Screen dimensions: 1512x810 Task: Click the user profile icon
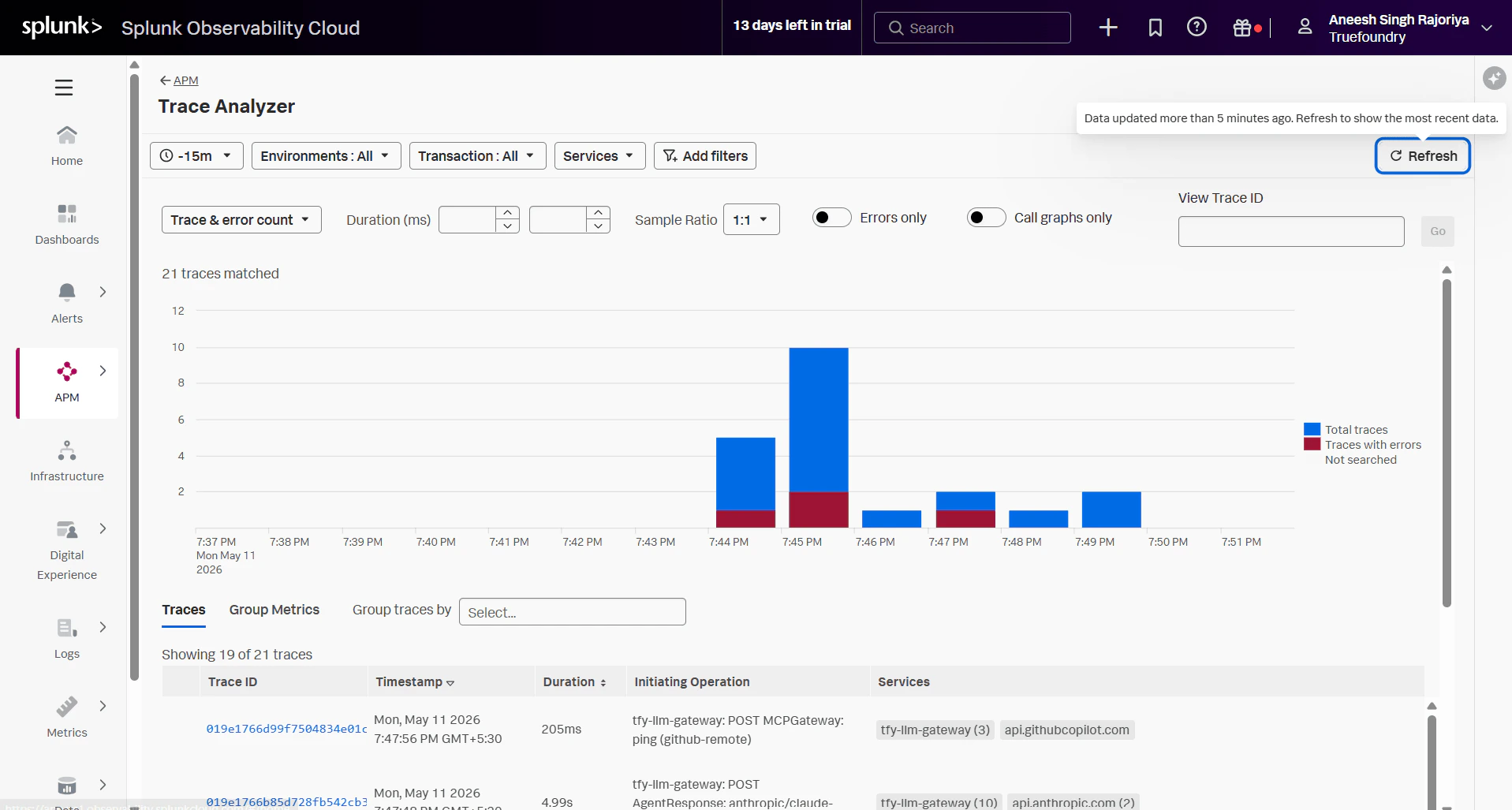(1305, 28)
